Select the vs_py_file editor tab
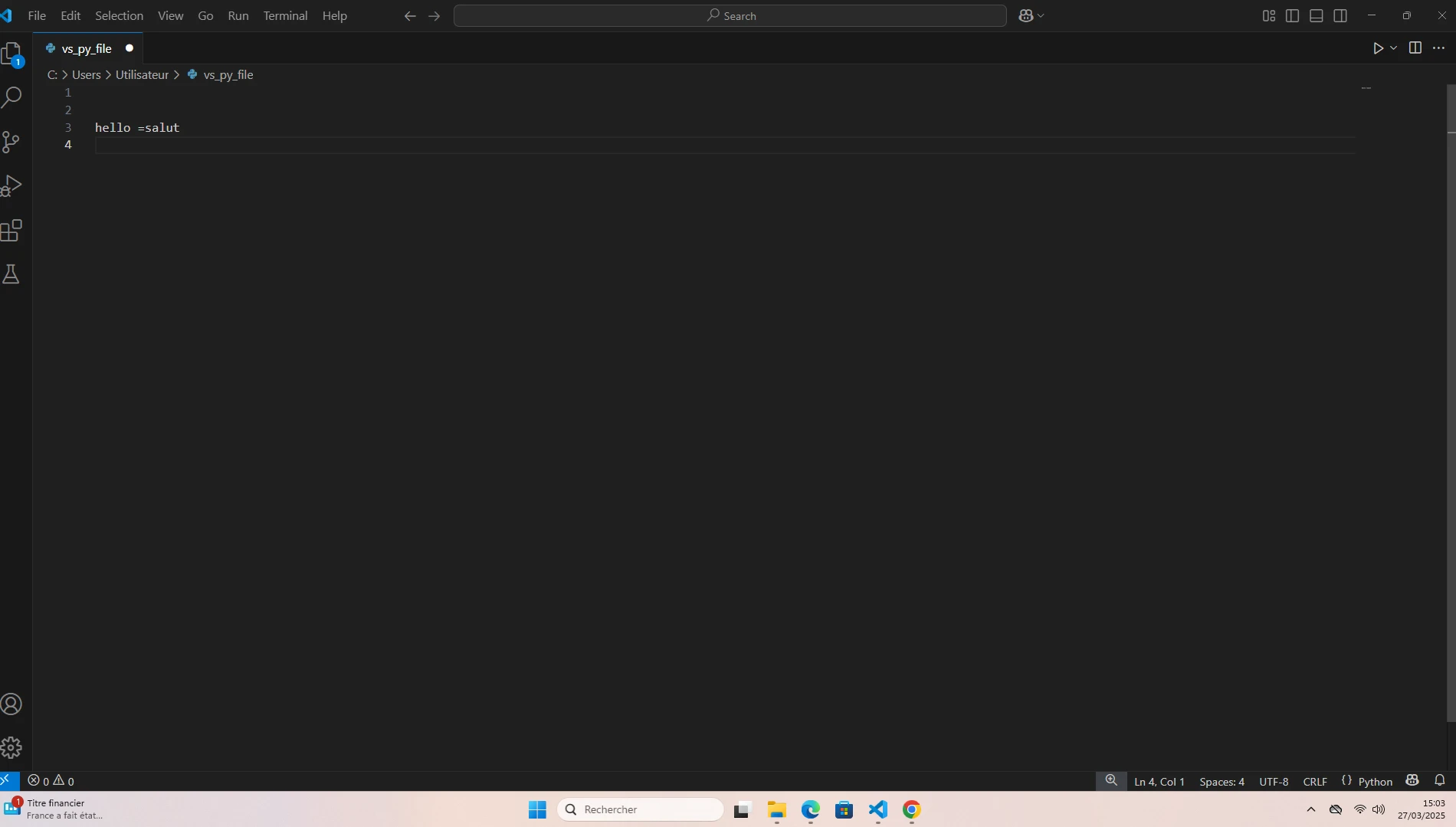Viewport: 1456px width, 827px height. (x=87, y=48)
